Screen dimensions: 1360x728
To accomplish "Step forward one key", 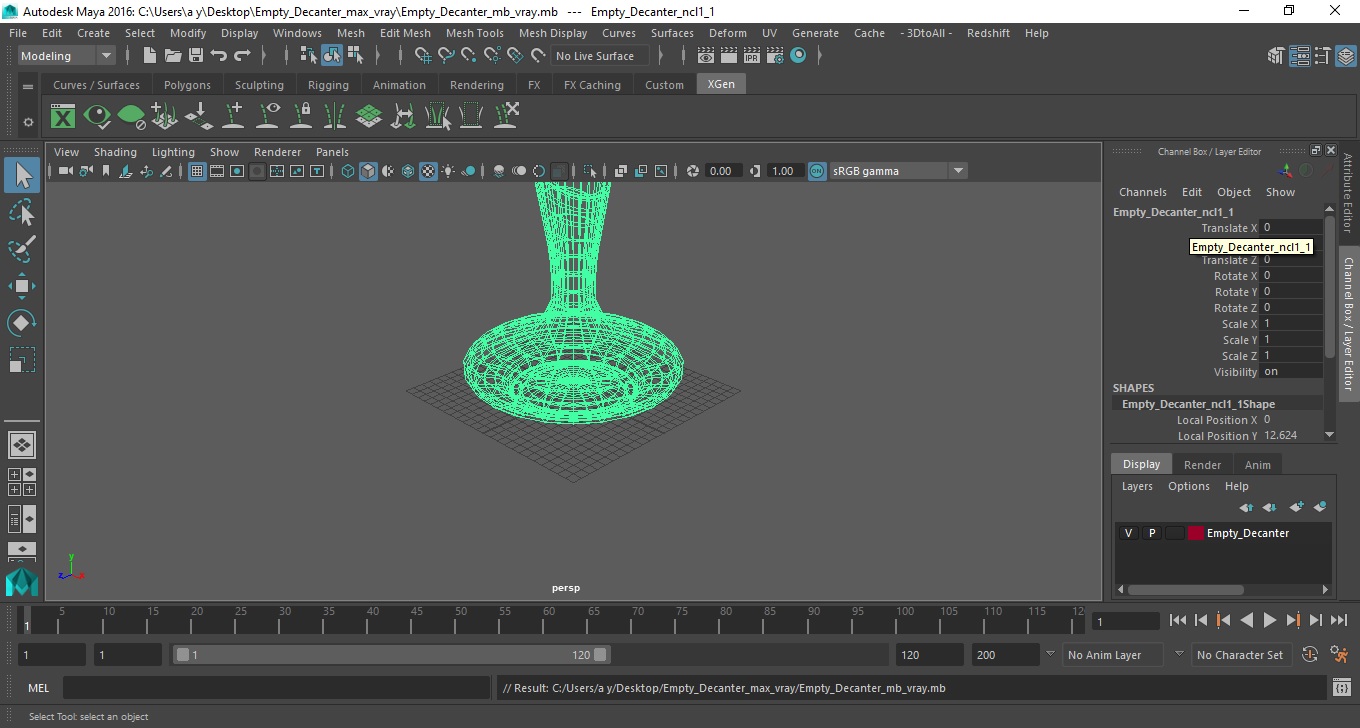I will (1292, 621).
